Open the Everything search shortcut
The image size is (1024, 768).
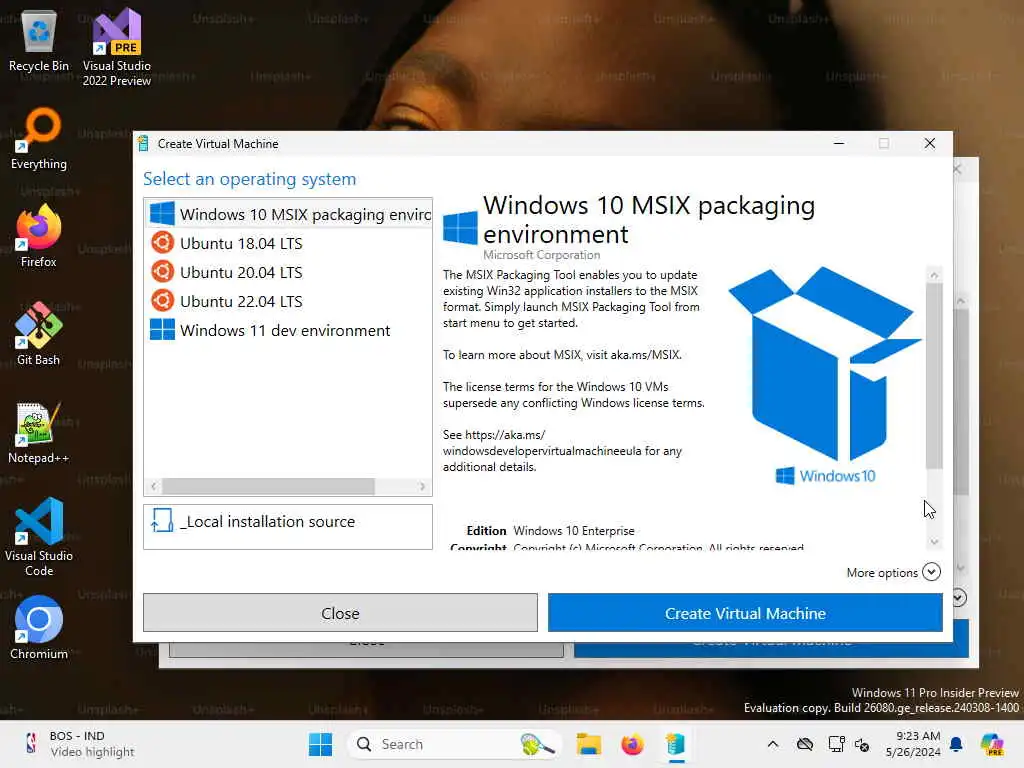point(39,139)
